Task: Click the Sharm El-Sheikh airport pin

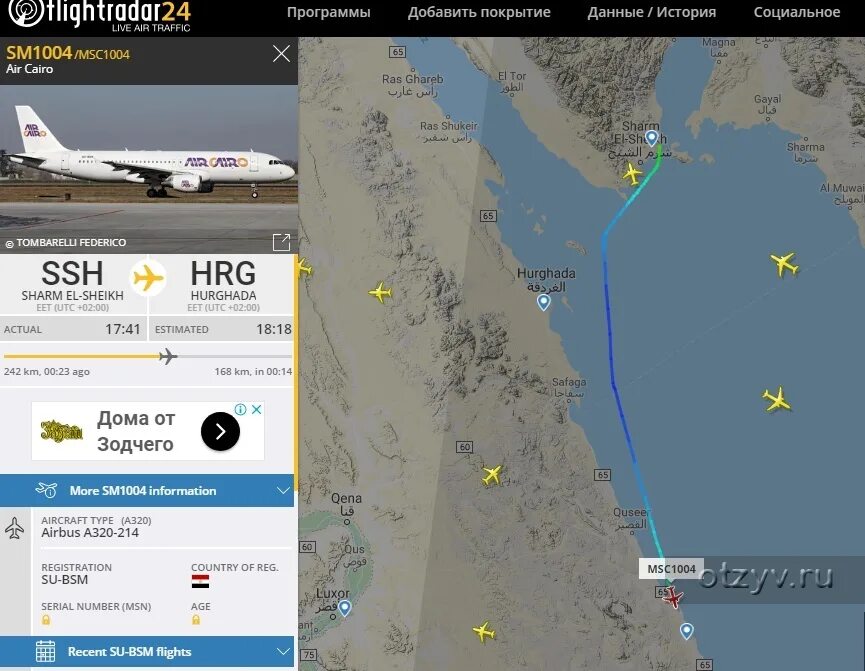Action: coord(652,138)
